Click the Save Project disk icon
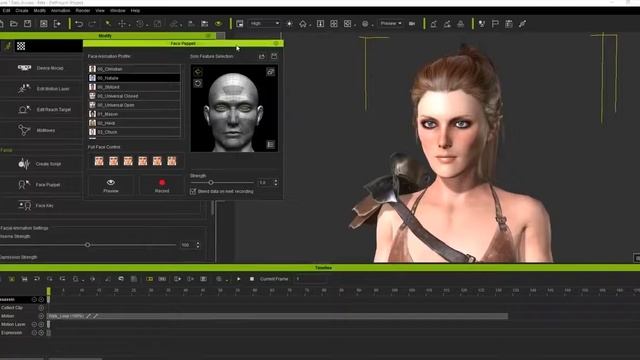The image size is (640, 360). click(27, 24)
